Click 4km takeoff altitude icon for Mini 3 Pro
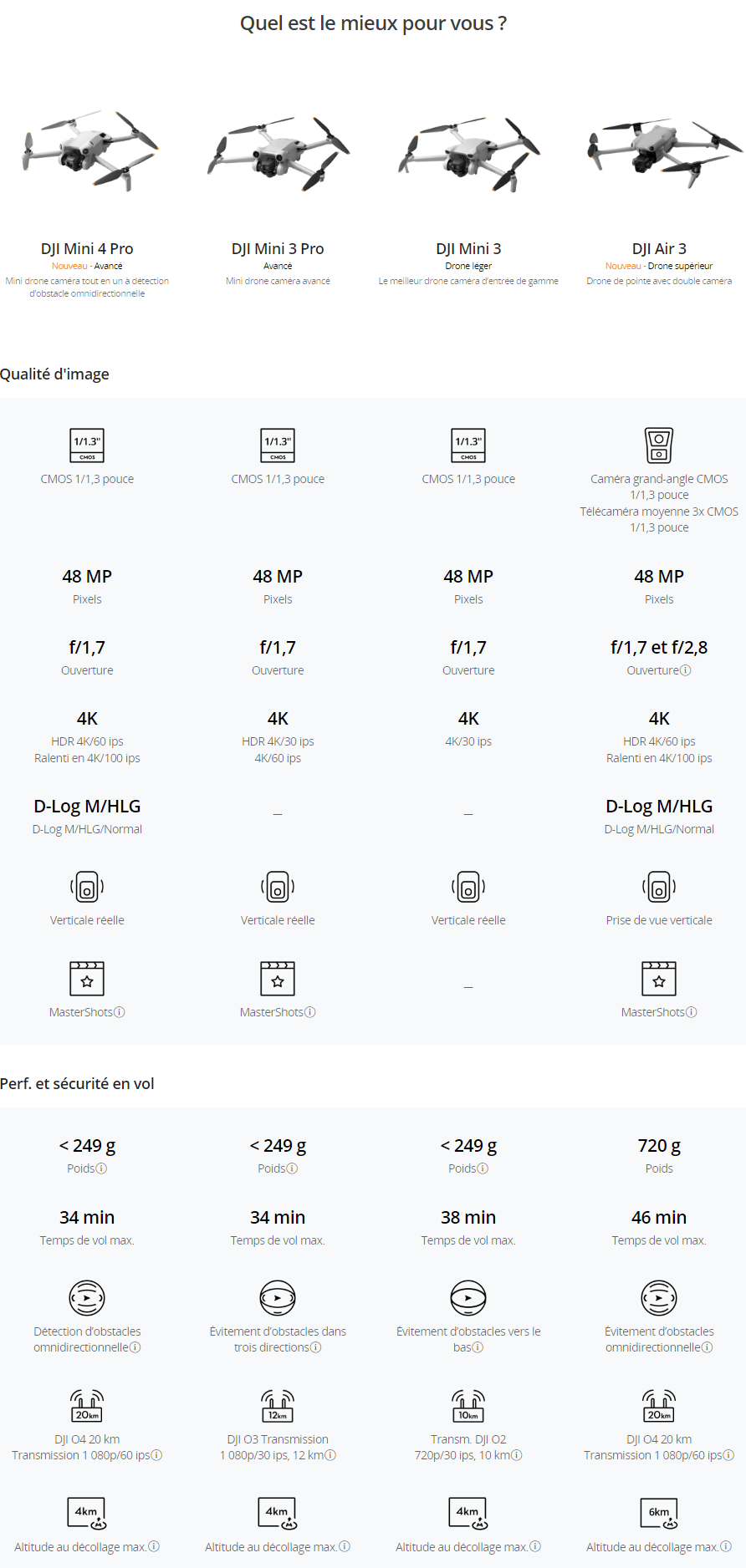 278,1514
